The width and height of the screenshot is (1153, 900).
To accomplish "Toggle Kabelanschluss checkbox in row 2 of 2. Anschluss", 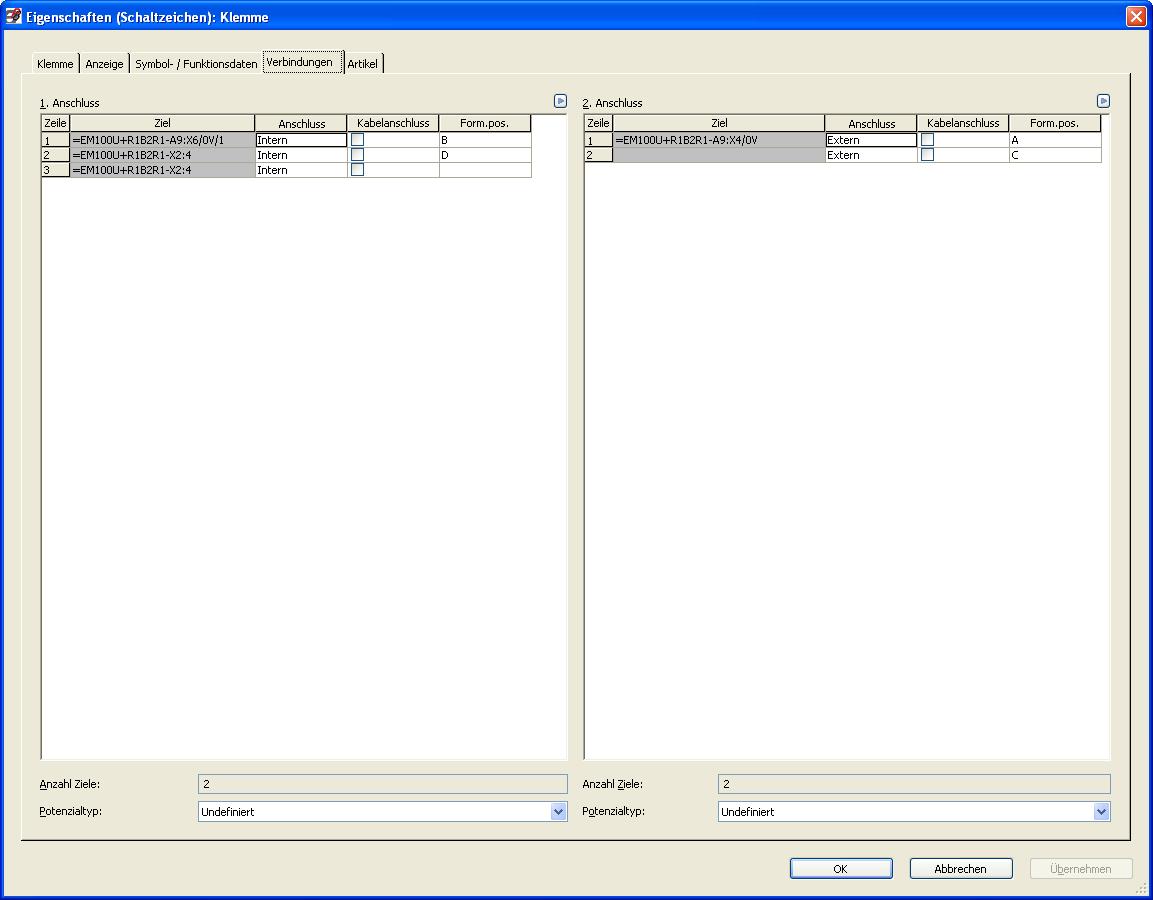I will point(927,154).
